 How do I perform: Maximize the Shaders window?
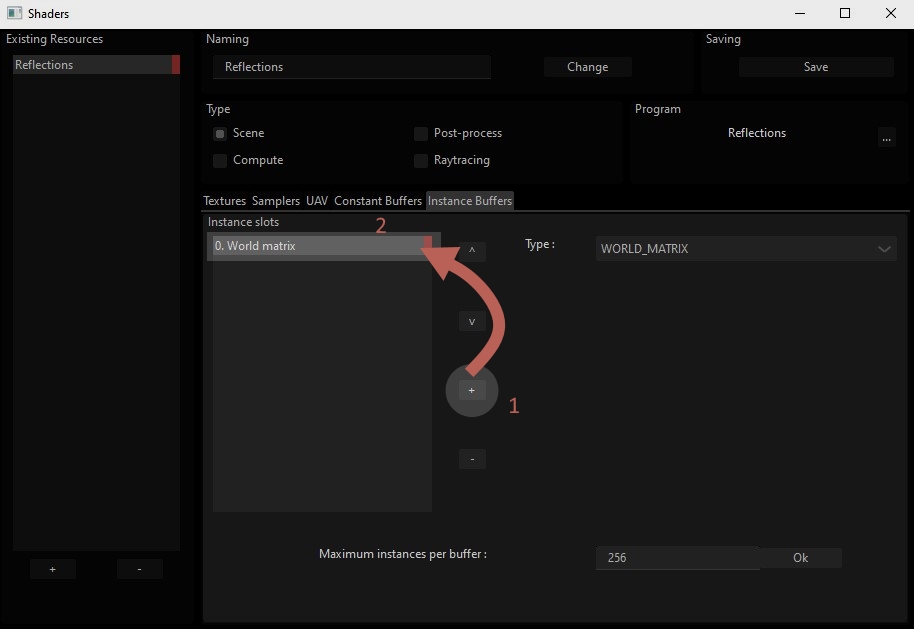pyautogui.click(x=845, y=13)
